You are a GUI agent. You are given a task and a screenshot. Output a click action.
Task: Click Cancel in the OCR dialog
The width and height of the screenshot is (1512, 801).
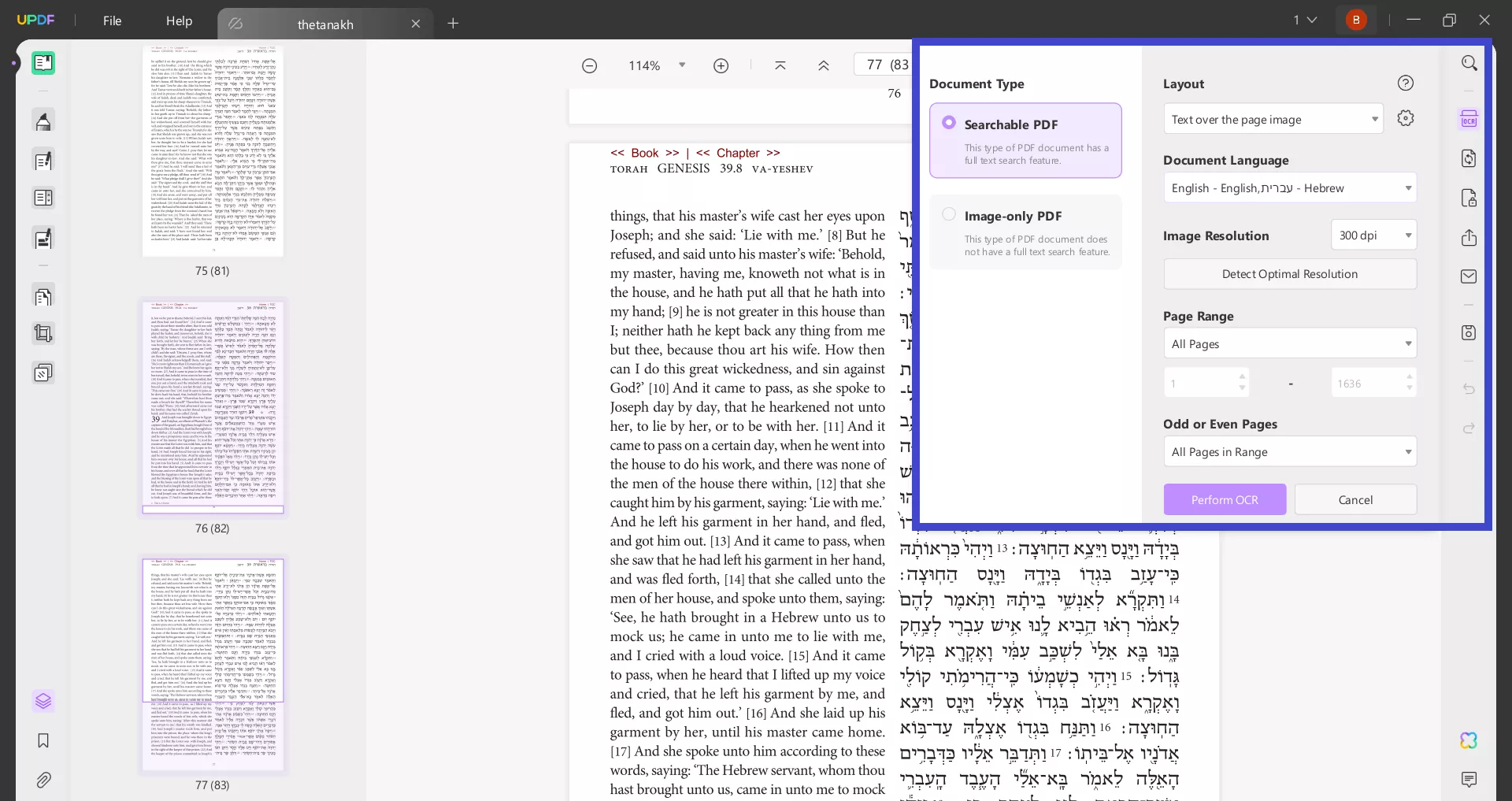pyautogui.click(x=1355, y=499)
